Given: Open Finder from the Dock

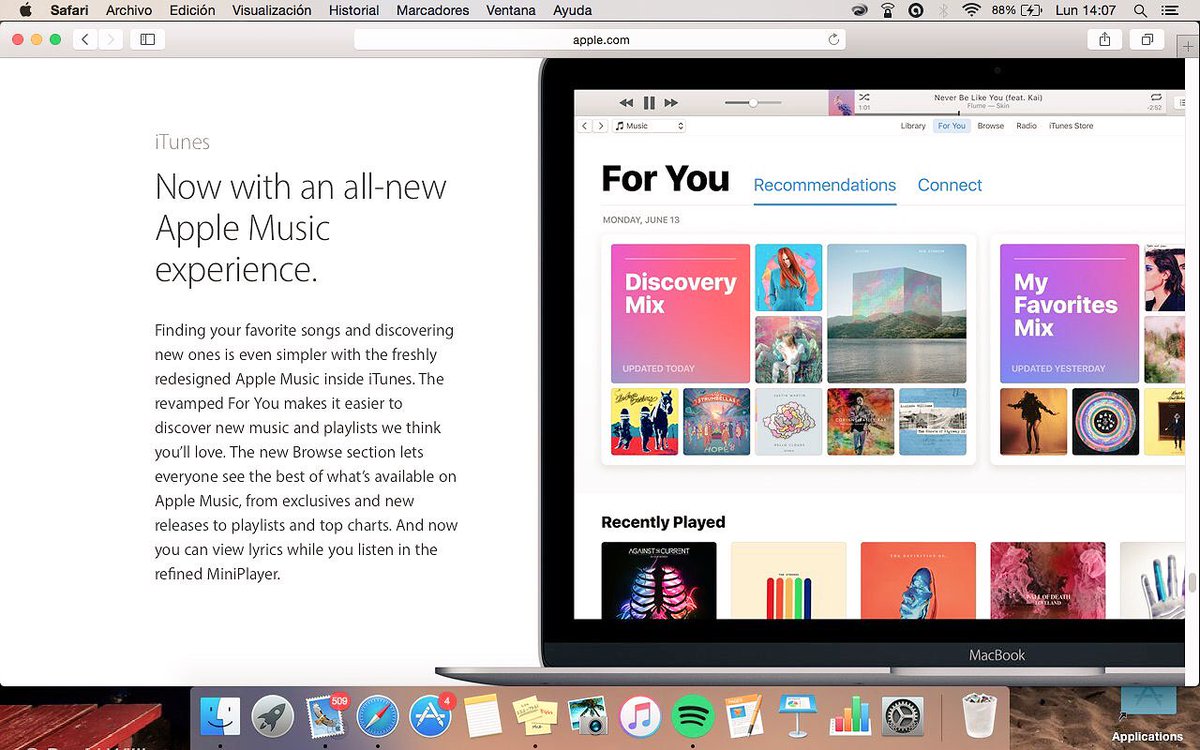Looking at the screenshot, I should click(x=220, y=716).
